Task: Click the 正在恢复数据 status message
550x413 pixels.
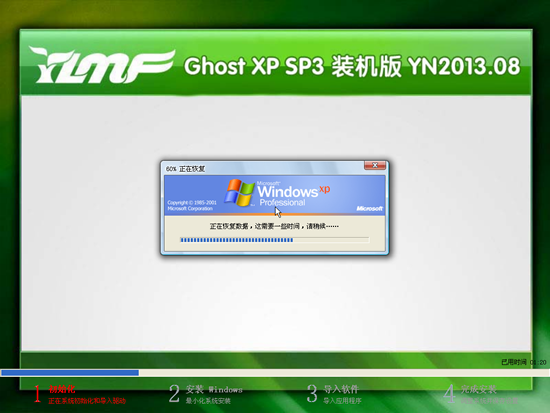Action: [x=274, y=226]
